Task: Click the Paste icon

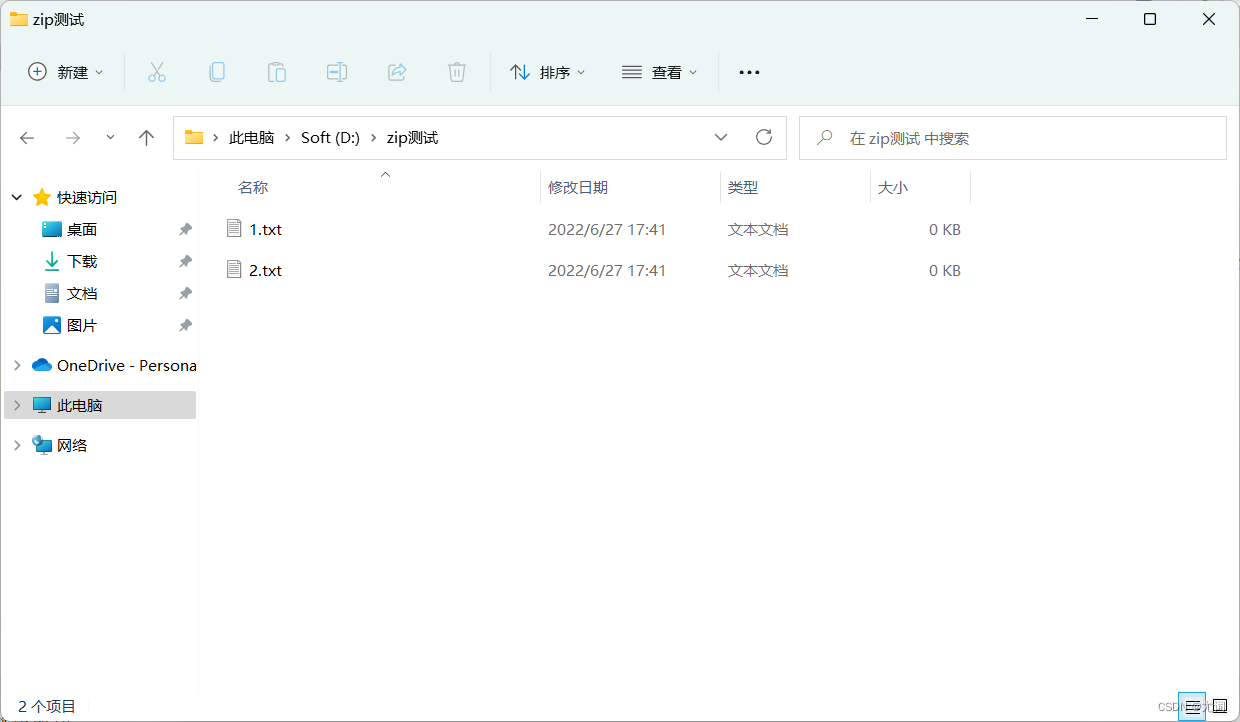Action: point(277,71)
